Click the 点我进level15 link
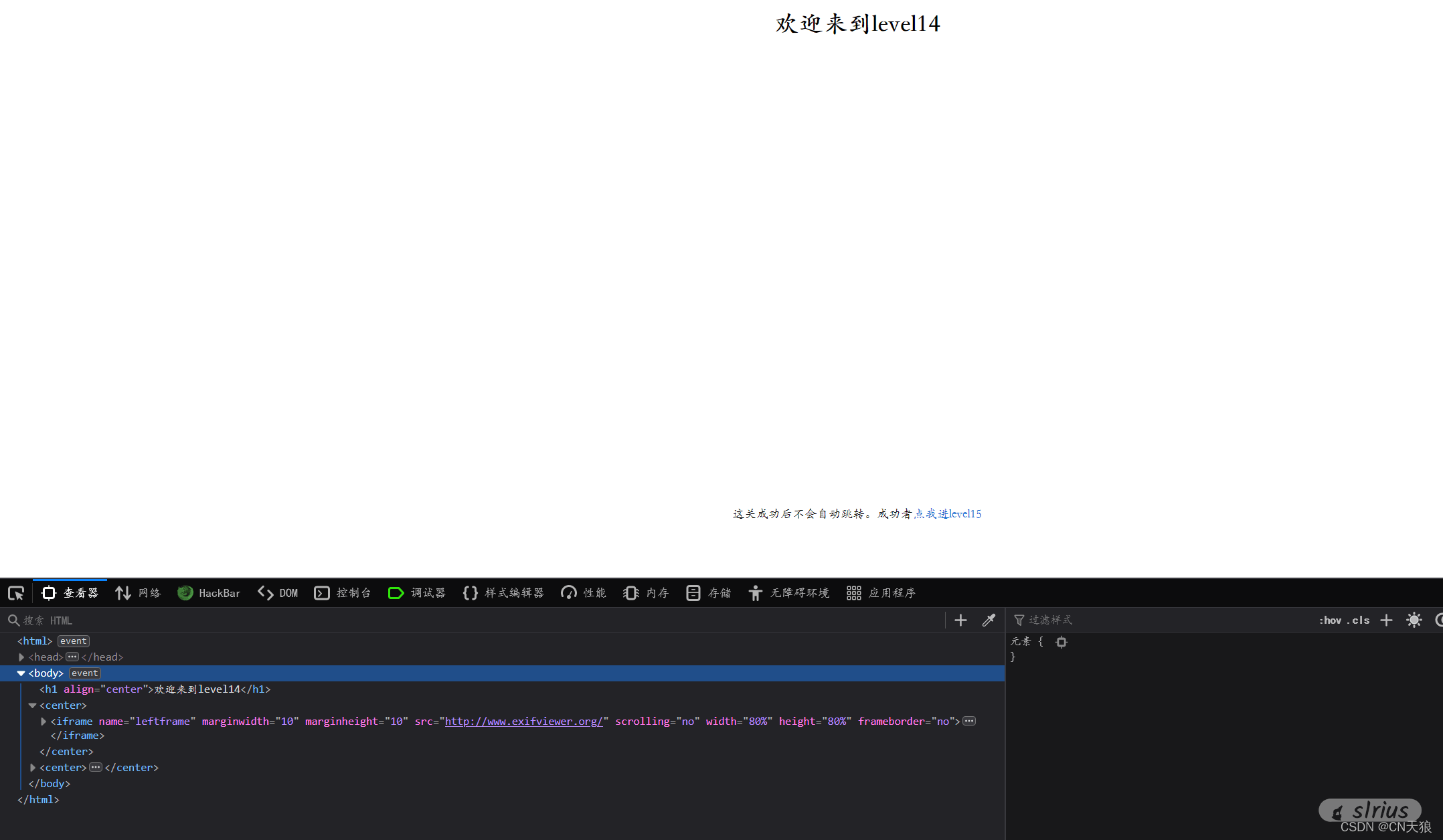 tap(948, 513)
